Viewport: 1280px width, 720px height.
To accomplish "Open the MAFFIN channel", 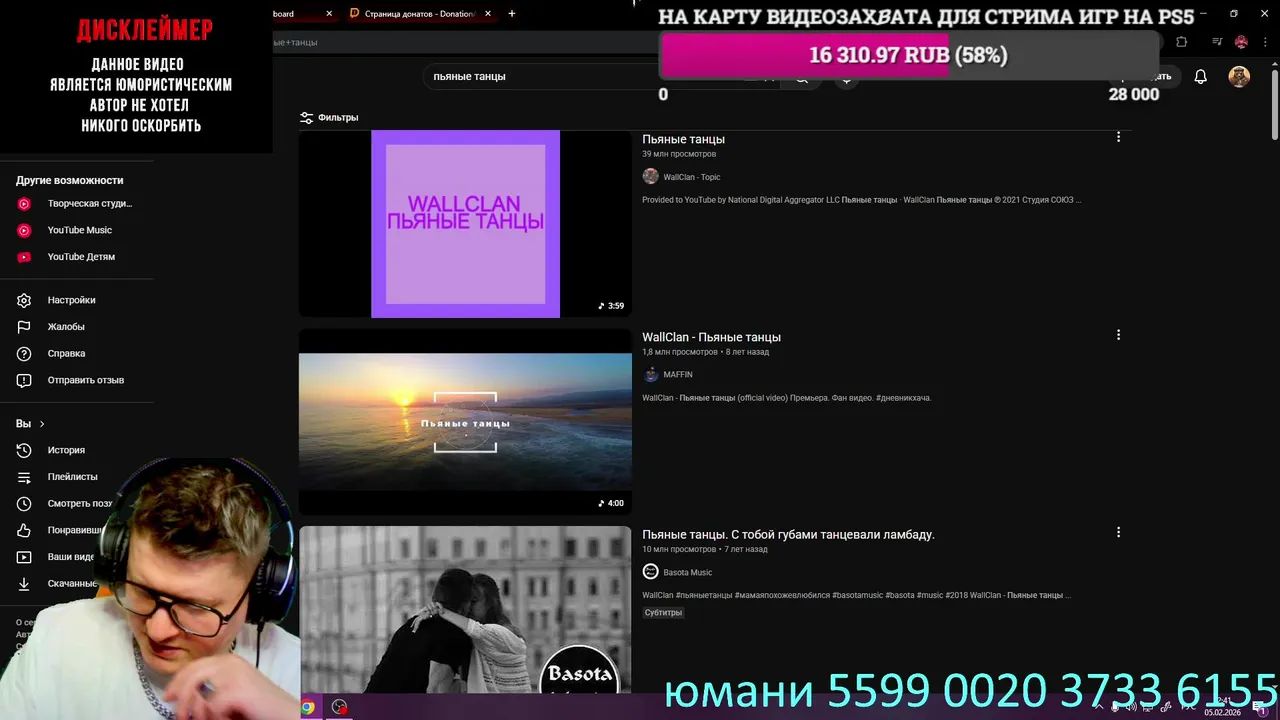I will coord(678,374).
